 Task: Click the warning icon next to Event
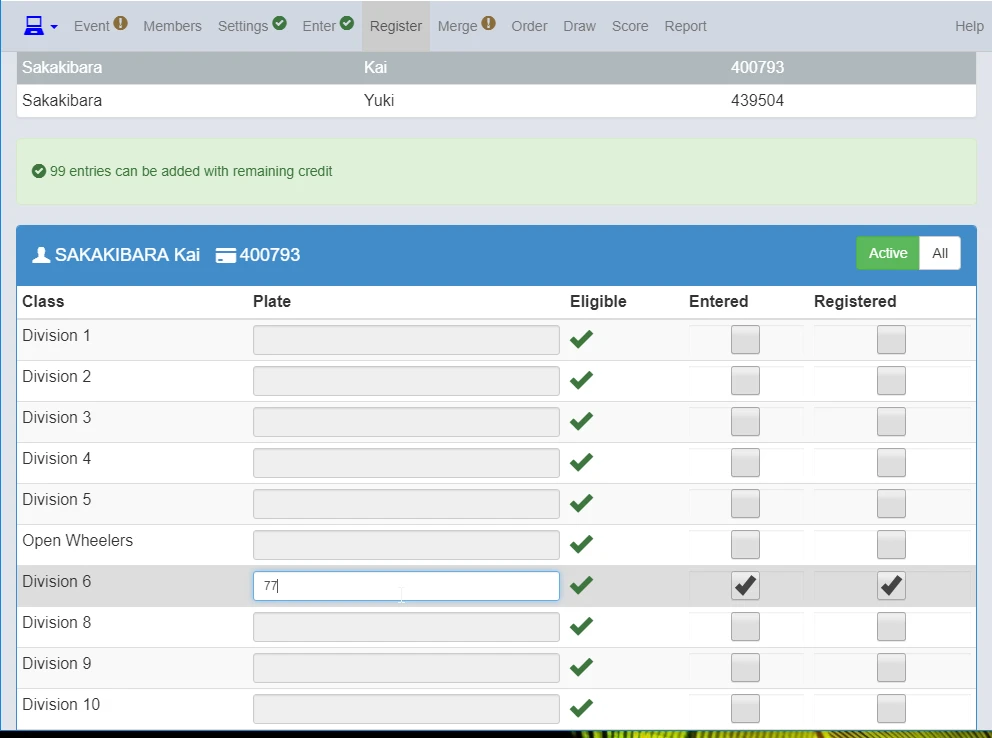pyautogui.click(x=120, y=23)
